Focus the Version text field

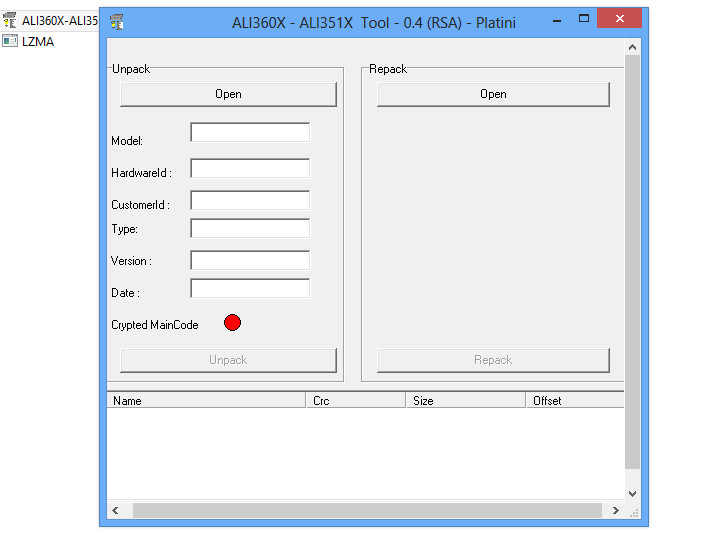(x=250, y=261)
